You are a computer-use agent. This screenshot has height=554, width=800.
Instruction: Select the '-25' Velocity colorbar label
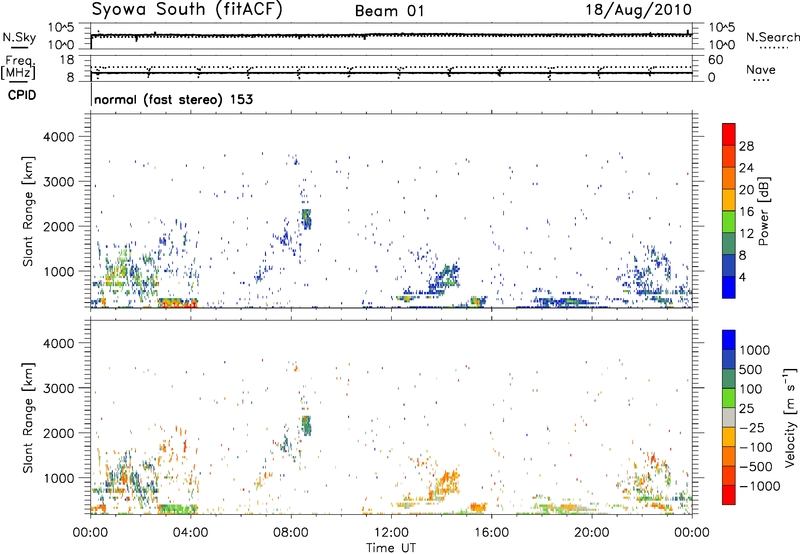point(752,427)
